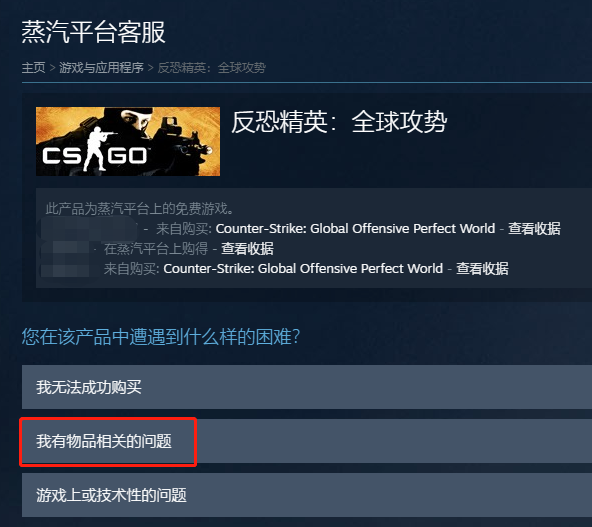Screen dimensions: 592x527
Task: Click the first Counter-Strike Perfect World package name
Action: coord(355,229)
